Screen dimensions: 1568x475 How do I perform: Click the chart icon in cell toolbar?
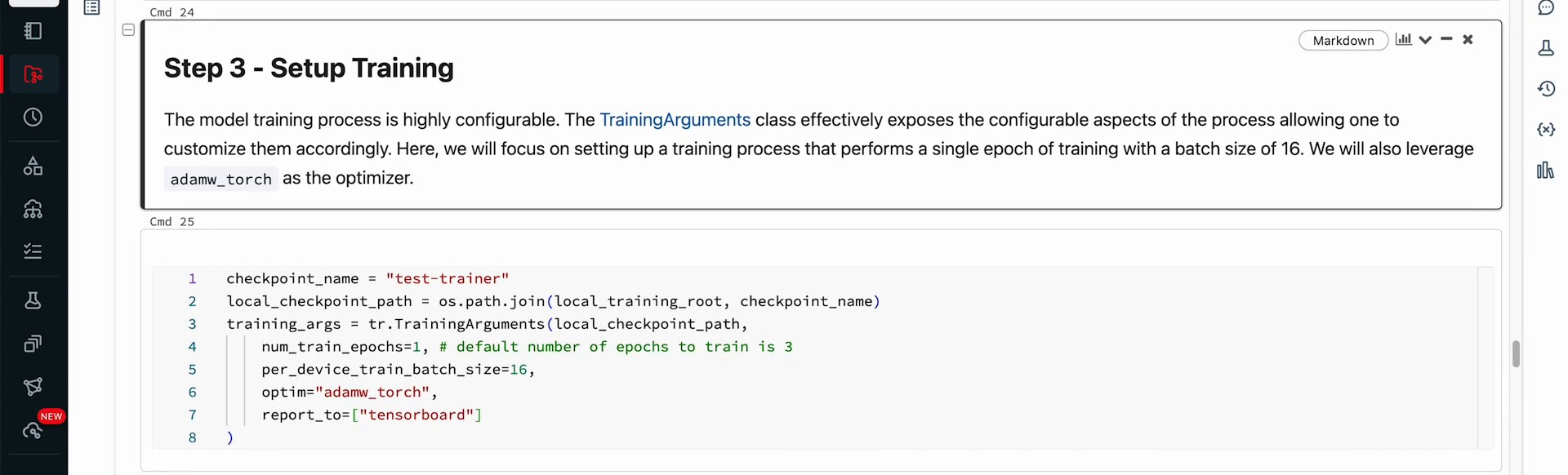1403,39
